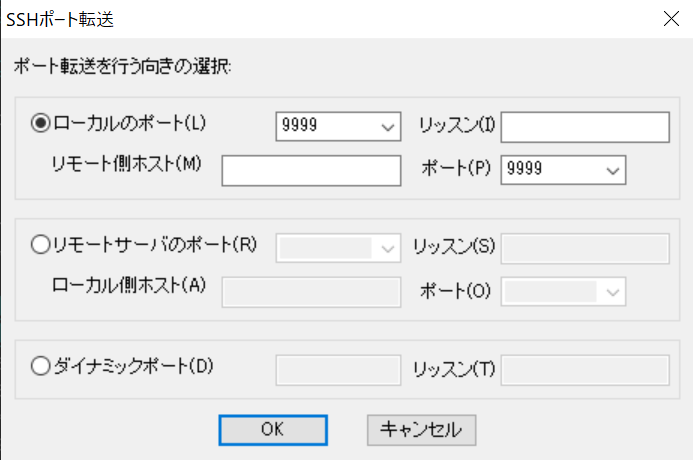Click the リッスン(T) input field
The height and width of the screenshot is (460, 693).
585,370
